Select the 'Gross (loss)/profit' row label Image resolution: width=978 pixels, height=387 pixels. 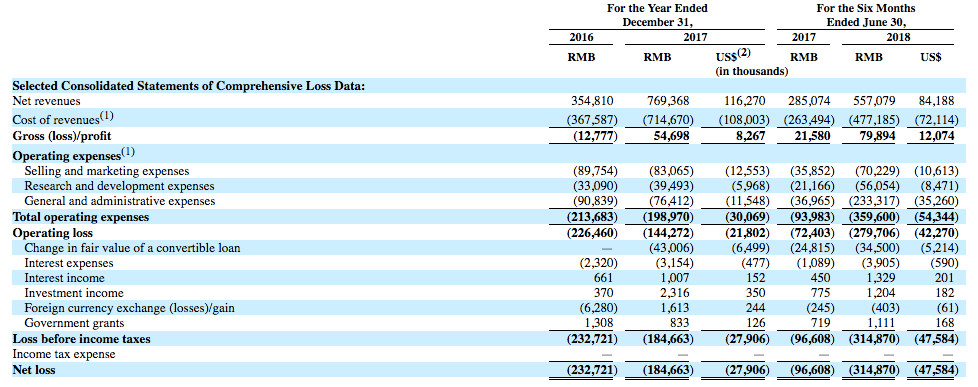62,135
